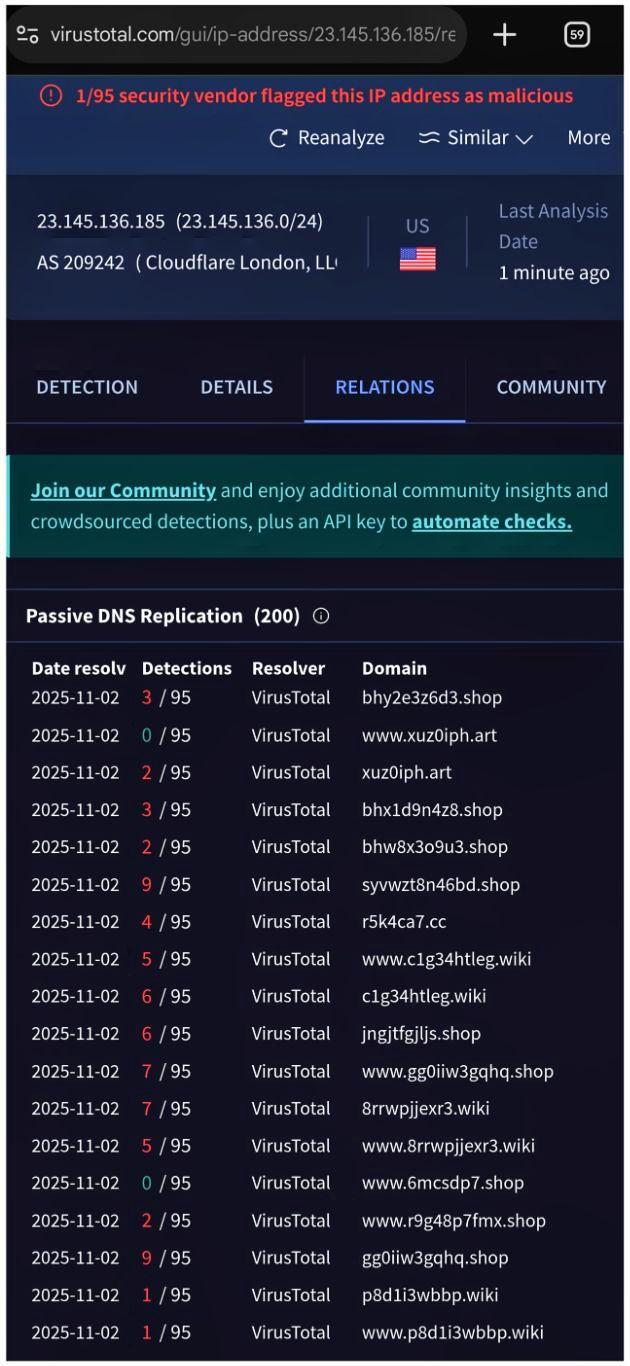Select the Relations tab
The height and width of the screenshot is (1366, 630).
(x=384, y=387)
